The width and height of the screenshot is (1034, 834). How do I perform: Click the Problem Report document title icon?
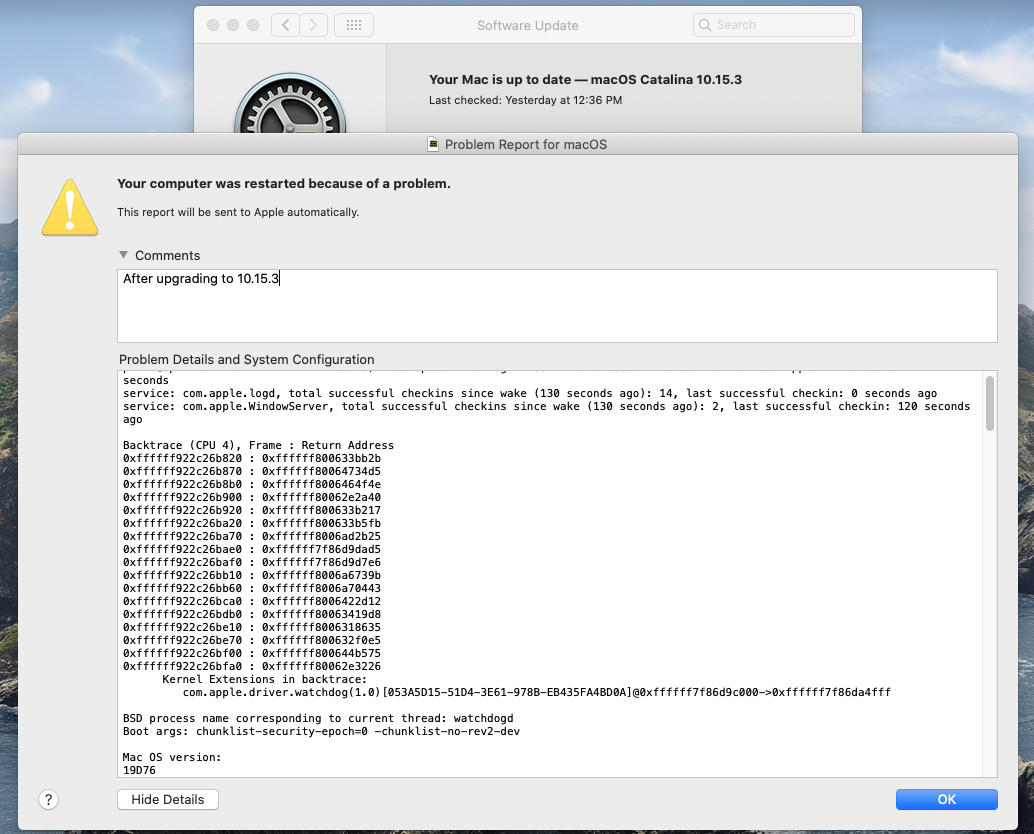pos(433,144)
